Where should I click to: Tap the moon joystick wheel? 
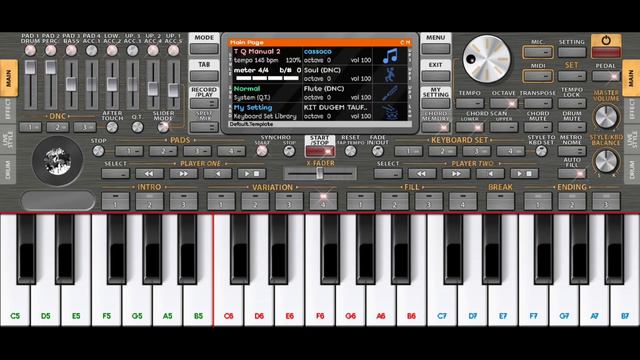58,161
